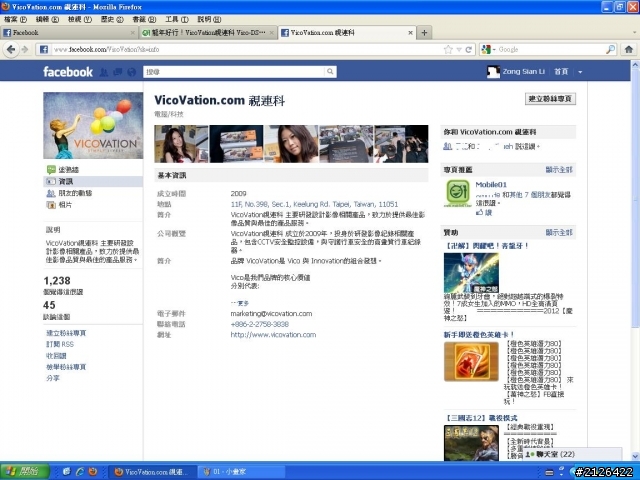Click the Google search magnifier icon
This screenshot has height=480, width=640.
click(x=610, y=49)
